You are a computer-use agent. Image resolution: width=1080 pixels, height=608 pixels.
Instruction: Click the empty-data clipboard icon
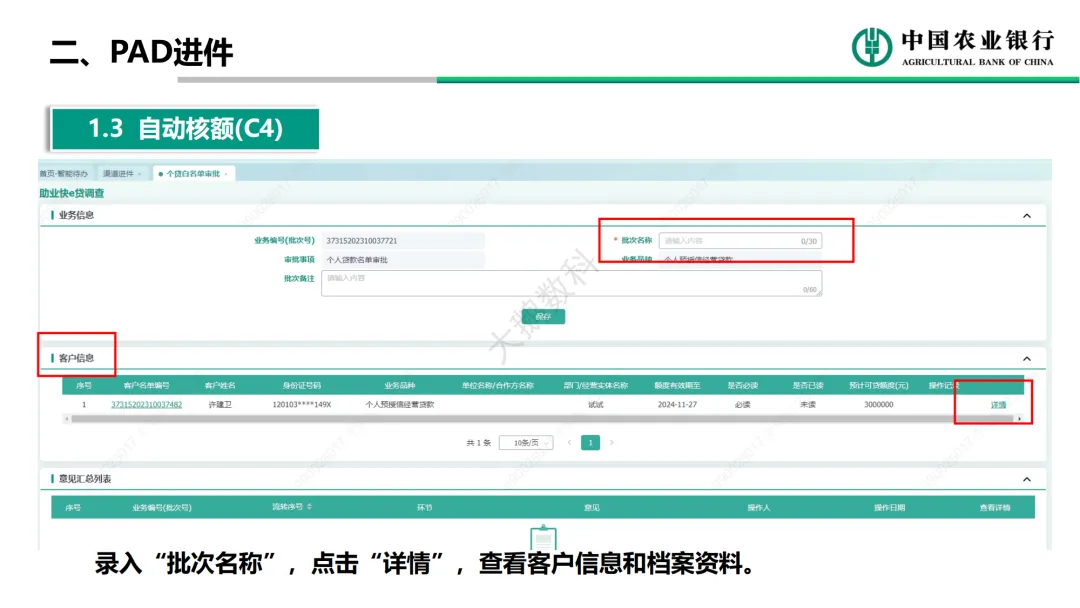[543, 538]
